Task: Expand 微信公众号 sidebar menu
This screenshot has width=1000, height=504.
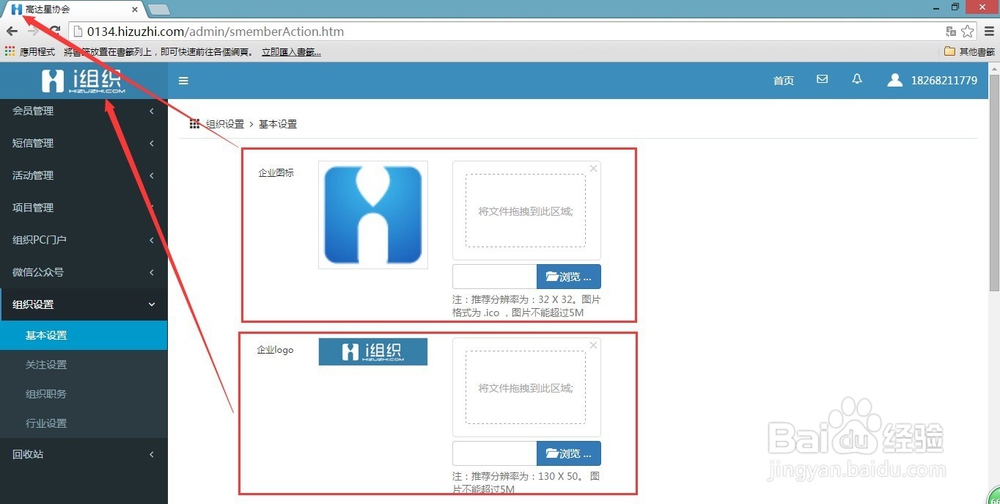Action: [84, 272]
